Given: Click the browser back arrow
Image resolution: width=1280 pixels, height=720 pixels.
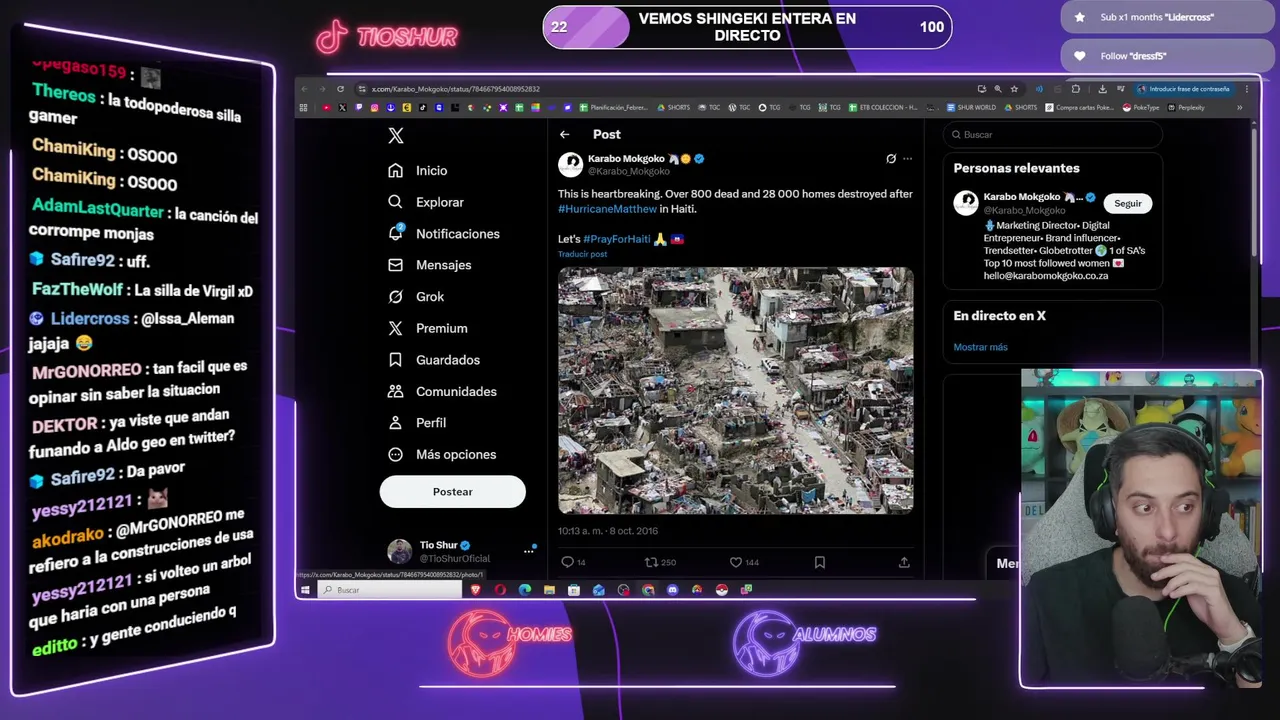Looking at the screenshot, I should point(305,89).
